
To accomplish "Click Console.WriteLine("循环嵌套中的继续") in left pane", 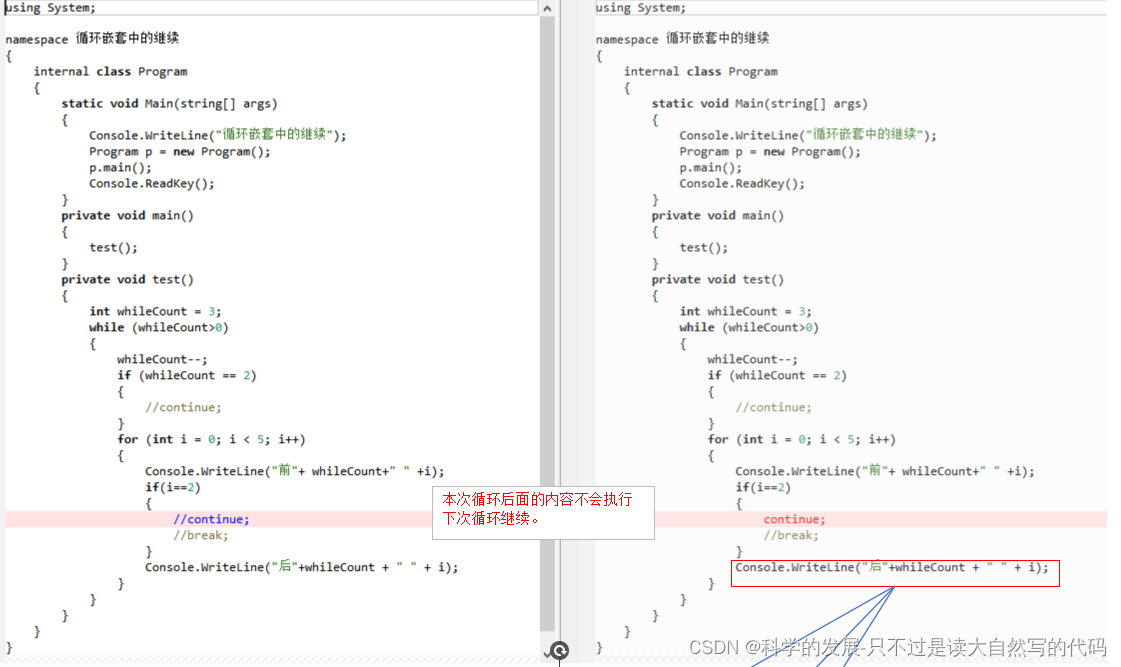I will pos(217,135).
